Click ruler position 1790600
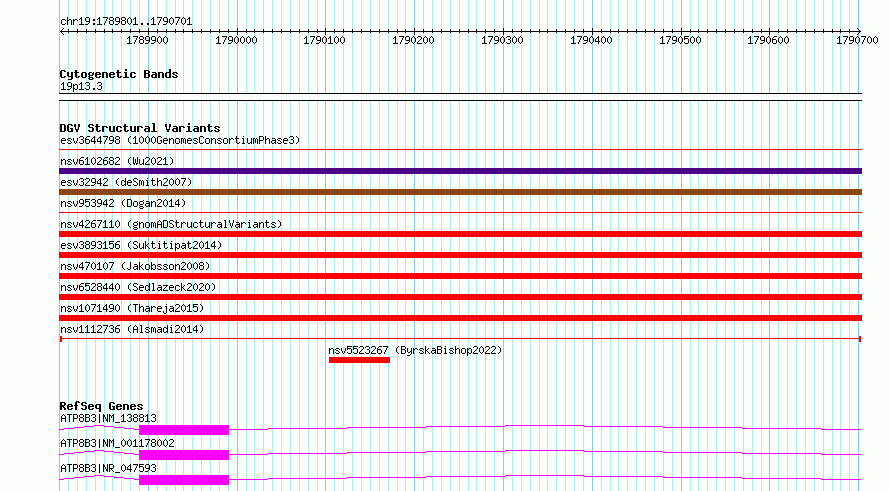Screen dimensions: 890x491 pyautogui.click(x=769, y=40)
